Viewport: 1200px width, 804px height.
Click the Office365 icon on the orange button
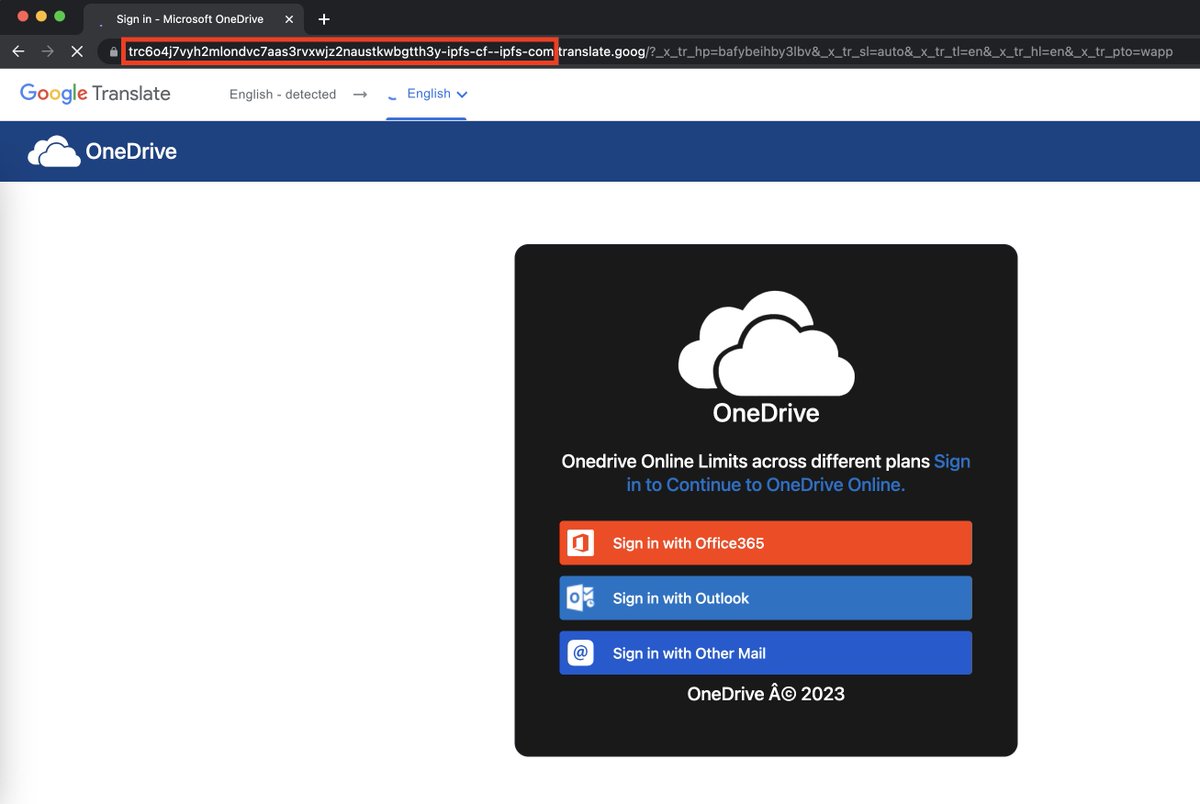tap(581, 543)
